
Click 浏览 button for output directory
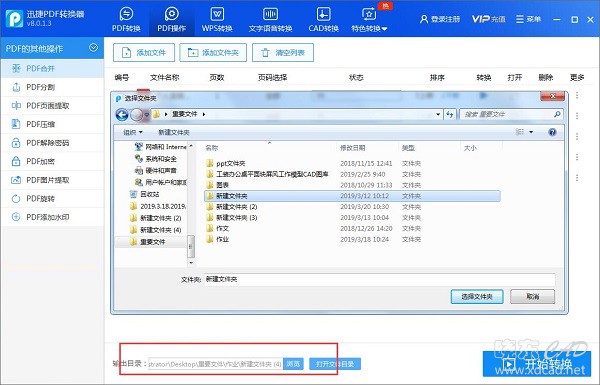click(x=293, y=364)
